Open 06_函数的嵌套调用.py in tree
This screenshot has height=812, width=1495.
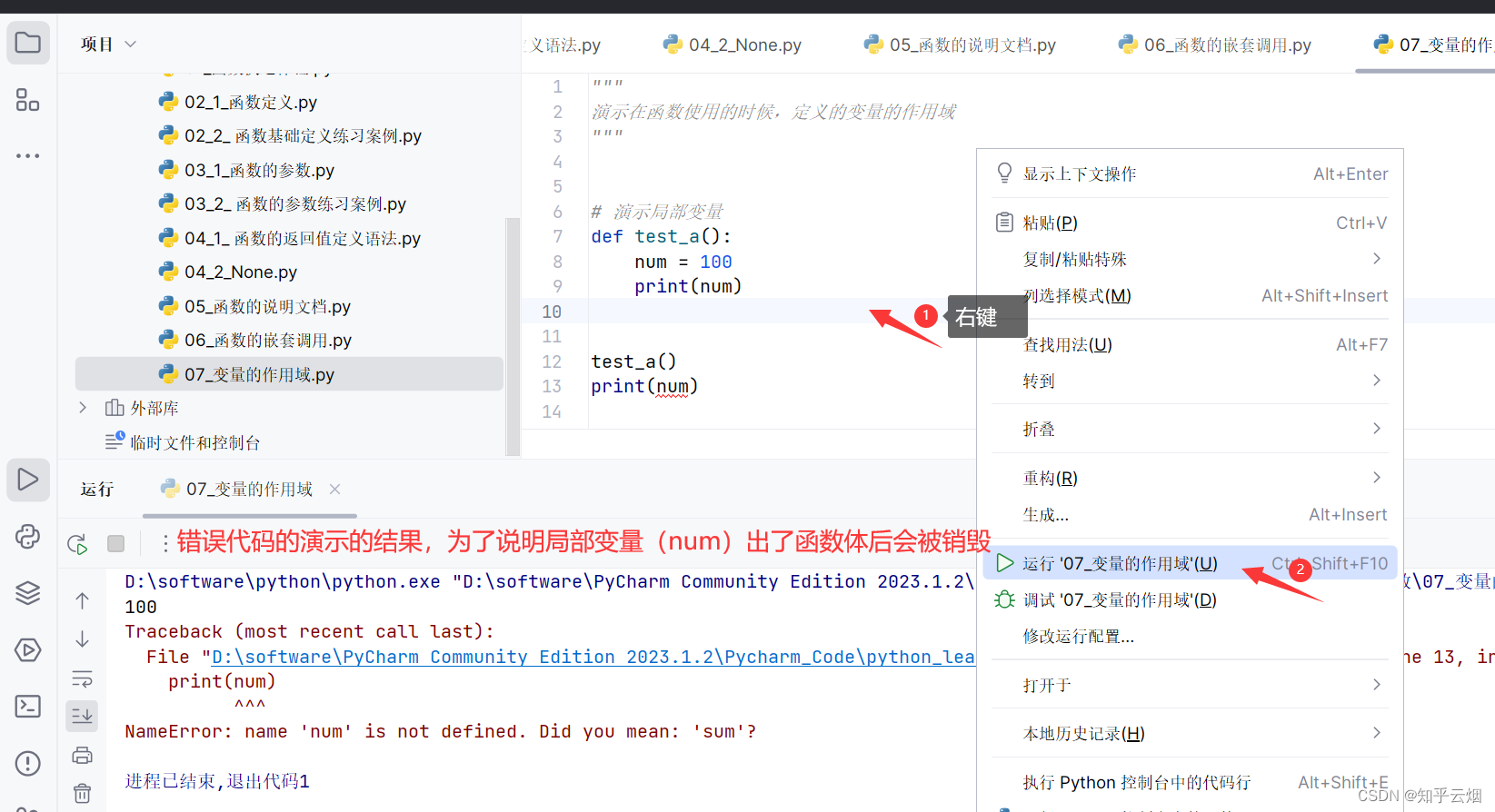pos(255,340)
